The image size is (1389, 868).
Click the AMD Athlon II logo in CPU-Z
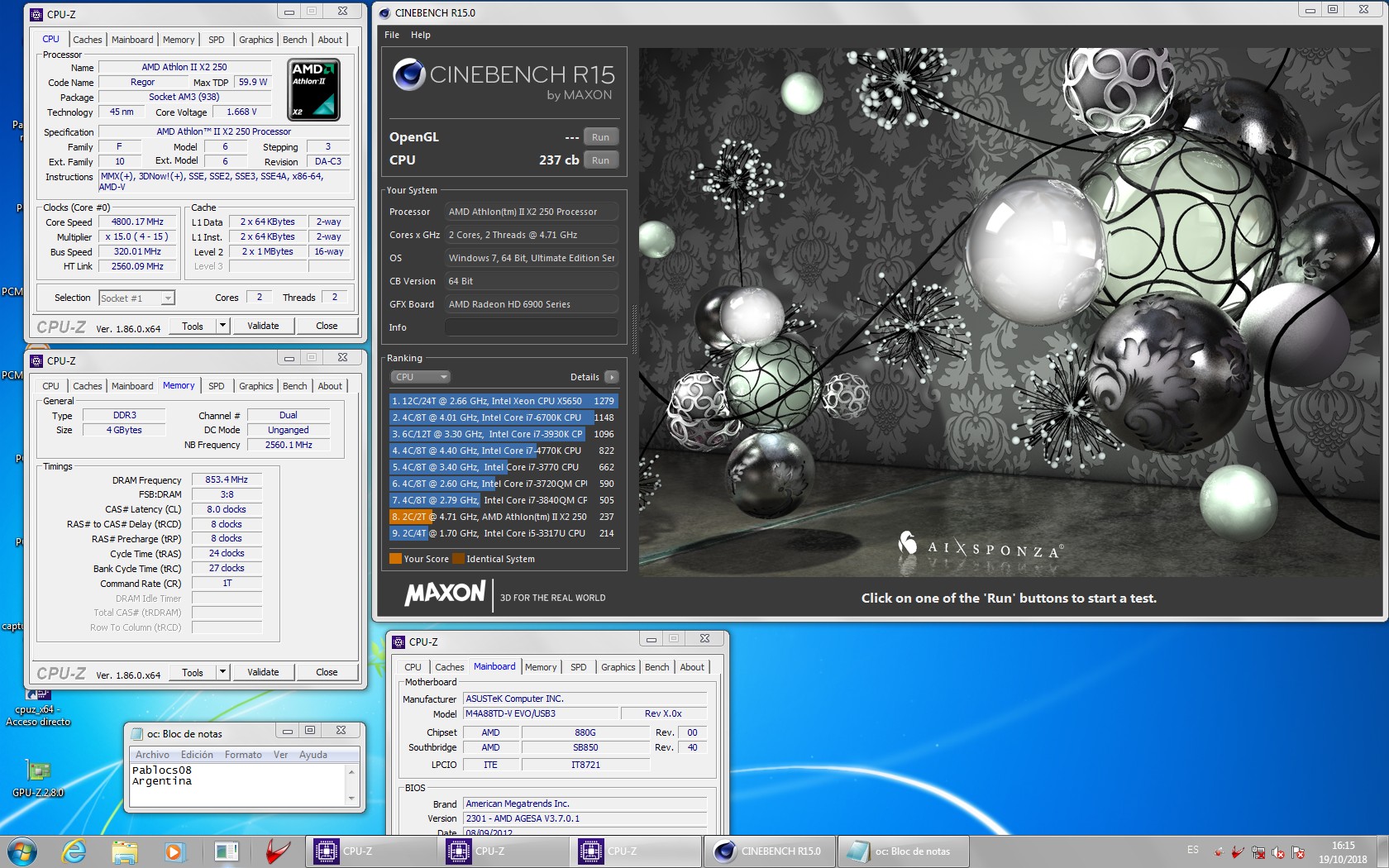pos(313,90)
